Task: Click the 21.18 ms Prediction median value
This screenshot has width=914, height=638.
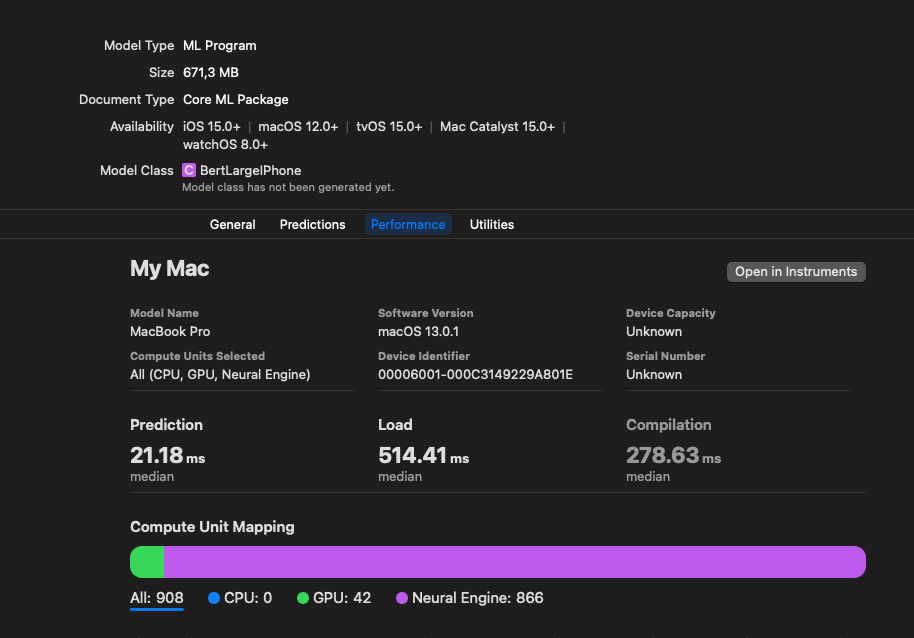Action: click(x=167, y=456)
